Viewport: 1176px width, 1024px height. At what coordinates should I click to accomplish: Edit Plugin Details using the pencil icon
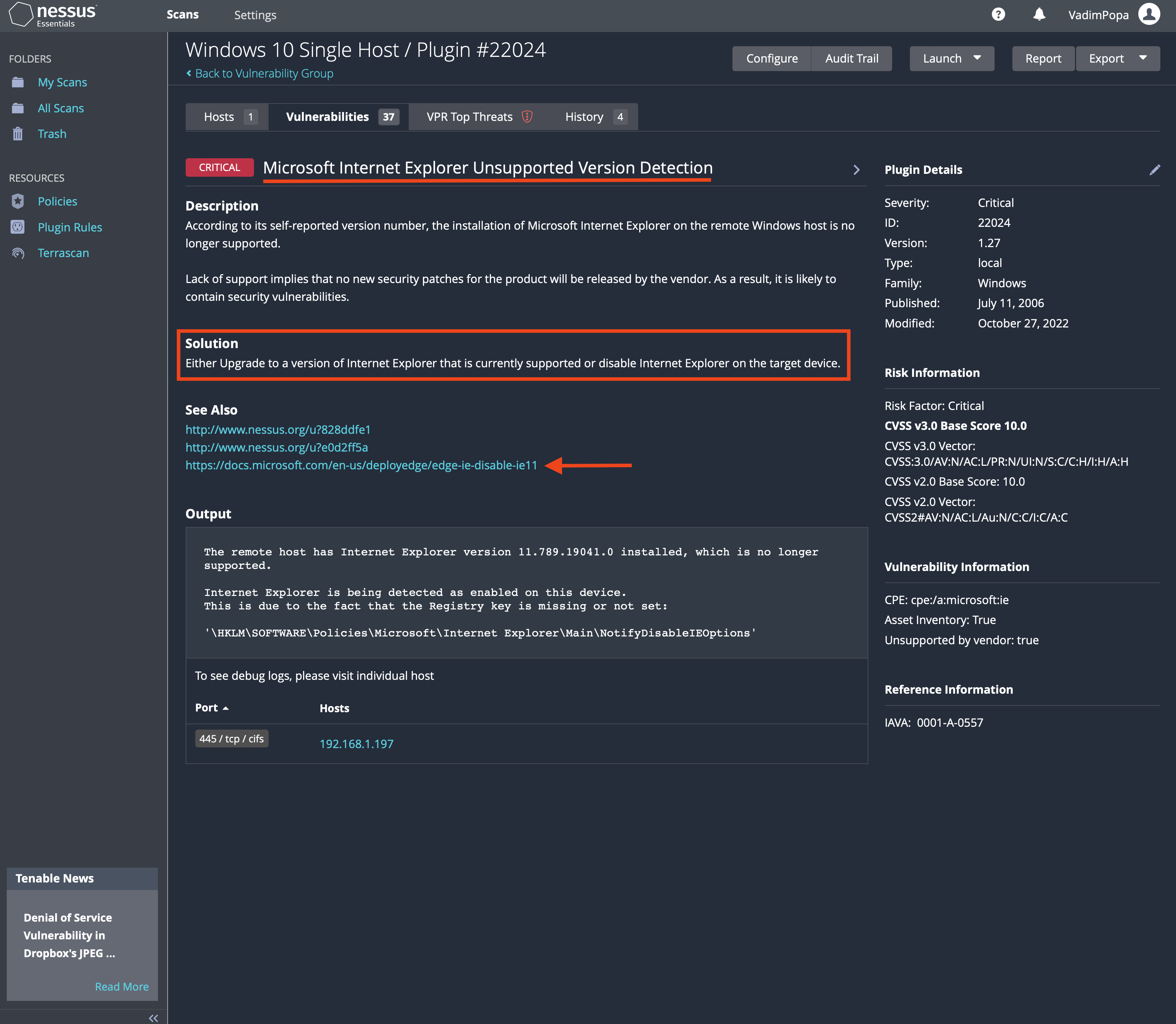click(x=1155, y=169)
